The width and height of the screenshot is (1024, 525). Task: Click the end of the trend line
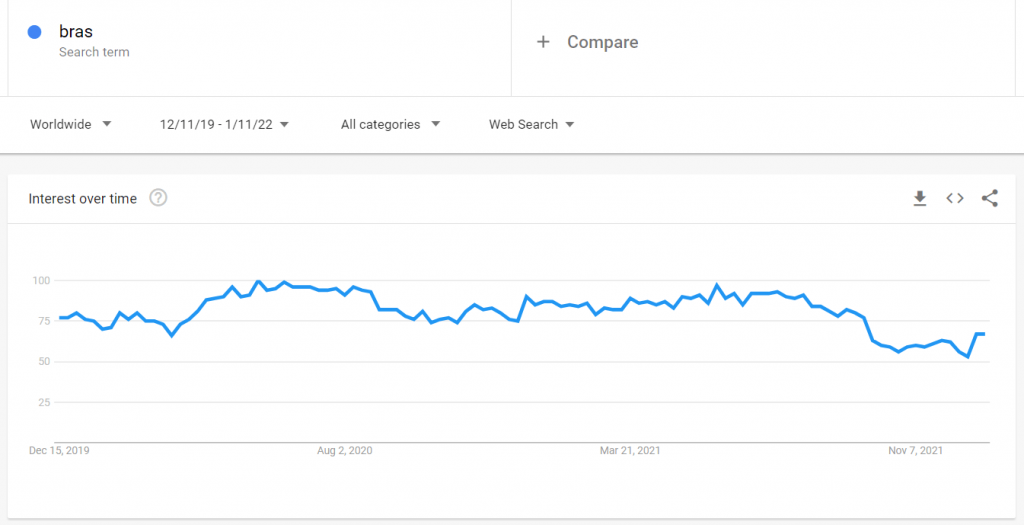tap(984, 334)
